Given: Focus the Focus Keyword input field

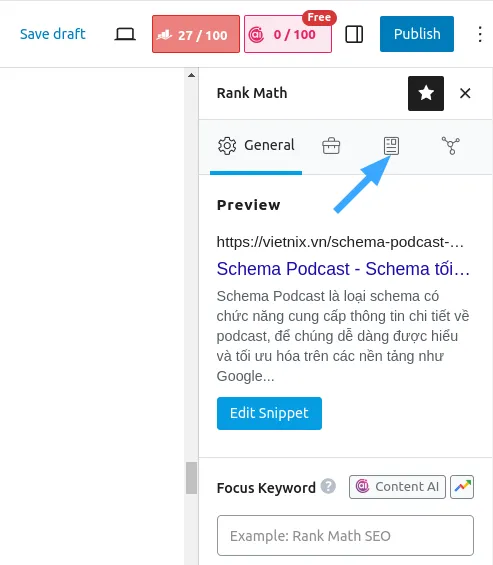Looking at the screenshot, I should (345, 535).
